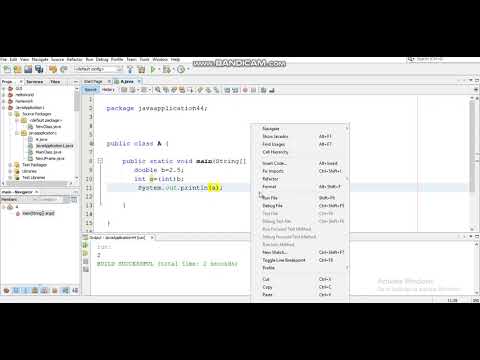Toggle Show Inherited Members in Navigator footer
The image size is (480, 360).
pyautogui.click(x=6, y=291)
